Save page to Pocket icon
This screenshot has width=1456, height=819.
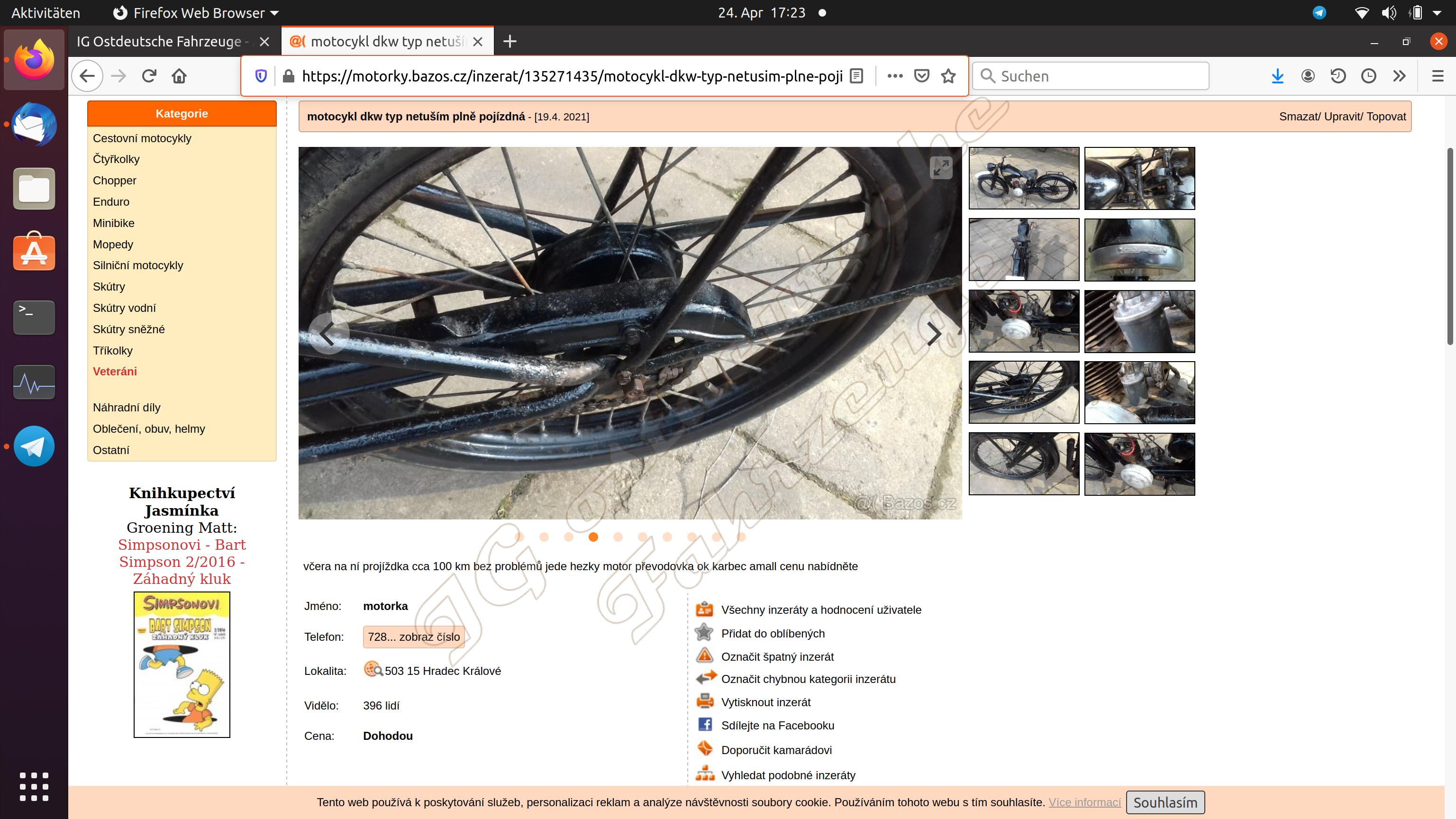point(921,76)
